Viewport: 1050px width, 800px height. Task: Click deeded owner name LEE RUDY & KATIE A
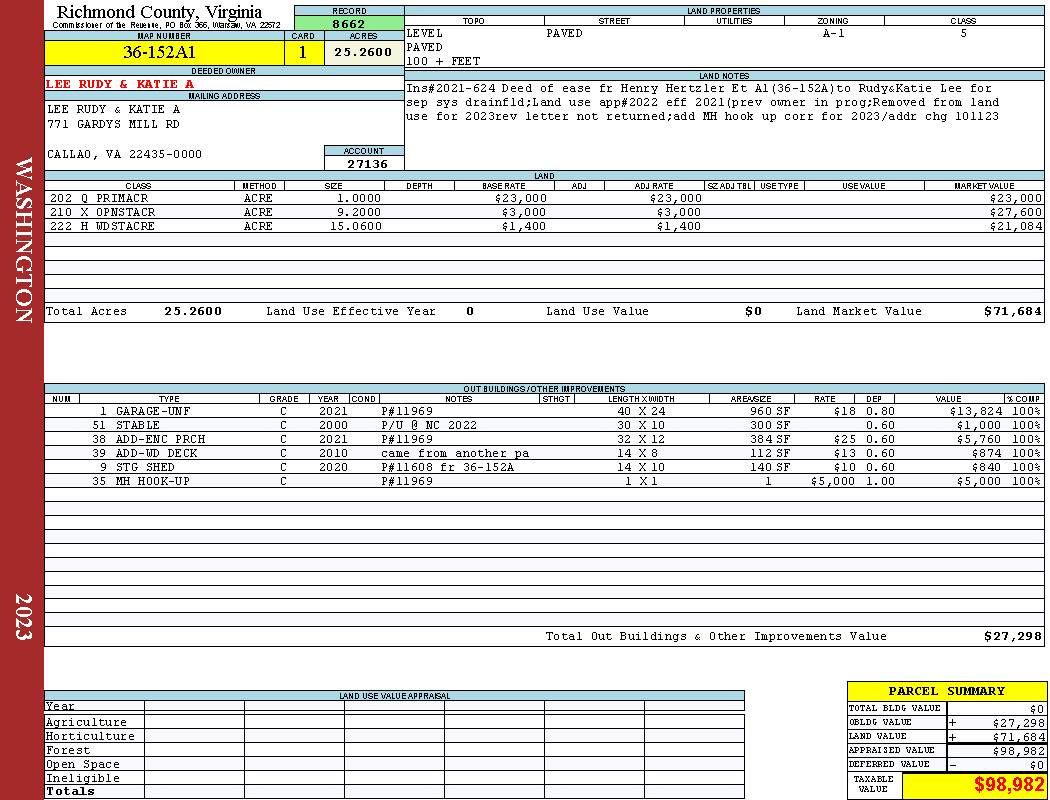click(120, 84)
